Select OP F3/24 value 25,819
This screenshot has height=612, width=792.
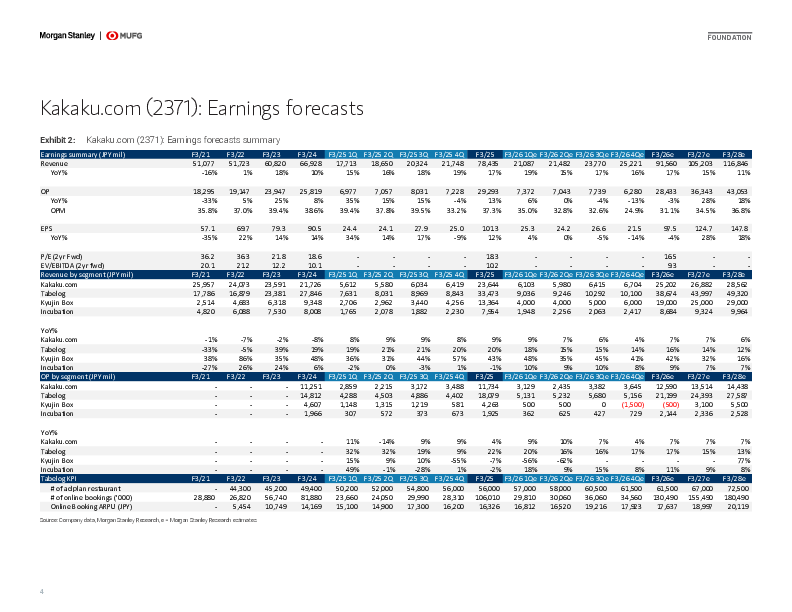click(x=311, y=191)
